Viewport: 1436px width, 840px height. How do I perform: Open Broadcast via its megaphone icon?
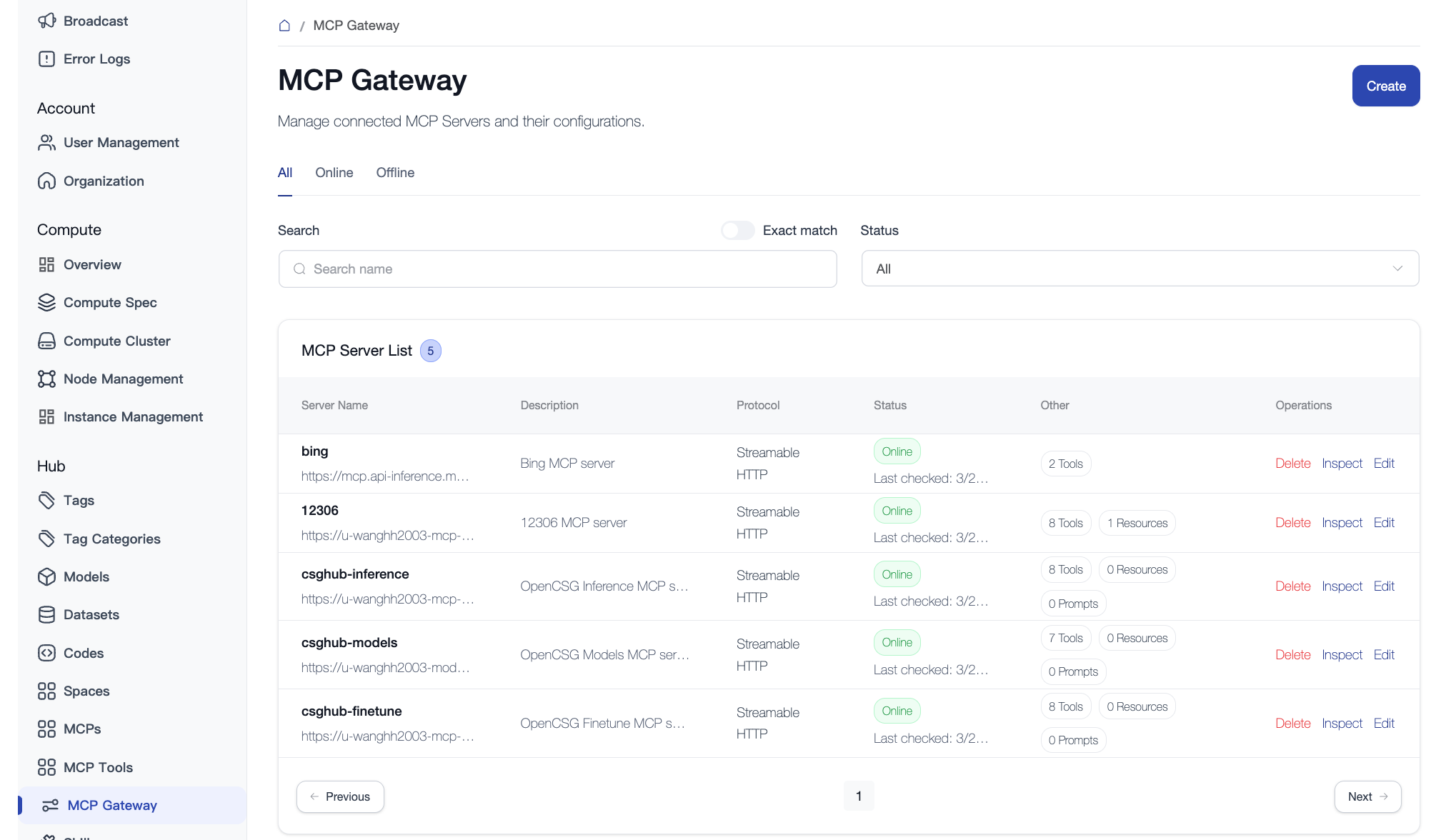46,21
